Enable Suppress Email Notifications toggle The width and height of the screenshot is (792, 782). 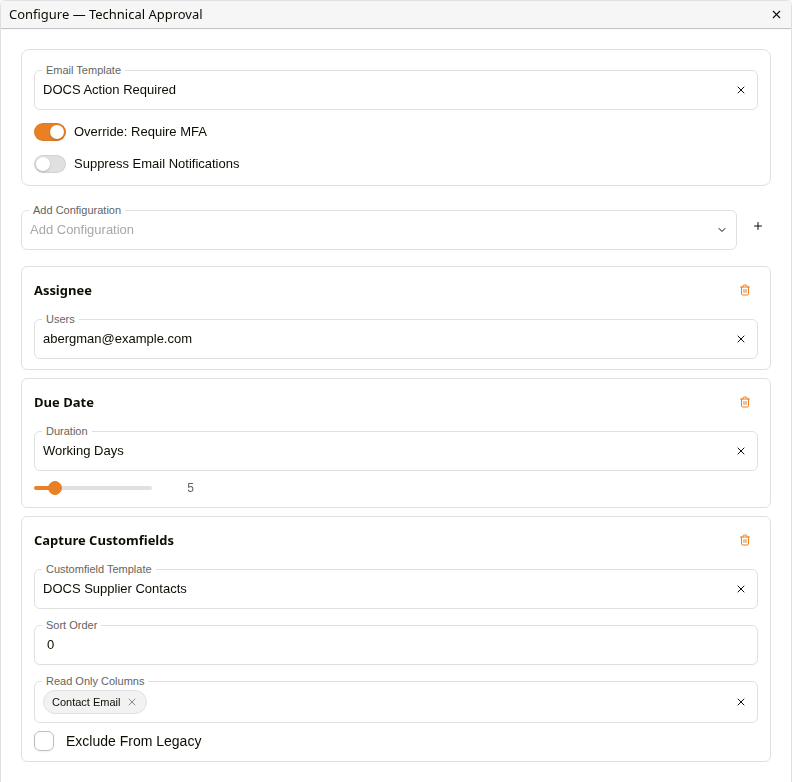(50, 164)
